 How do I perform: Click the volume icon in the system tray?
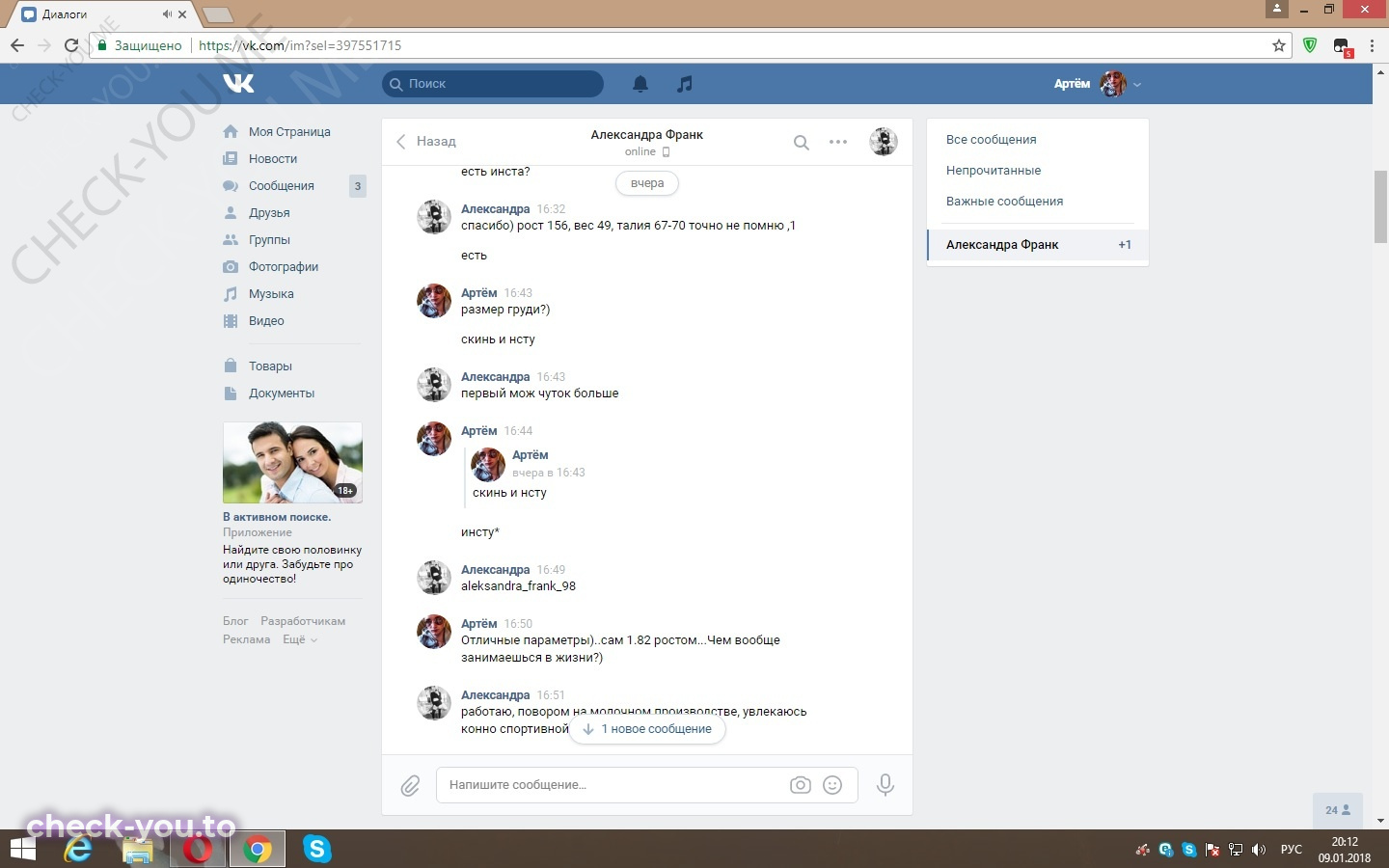[x=1259, y=850]
